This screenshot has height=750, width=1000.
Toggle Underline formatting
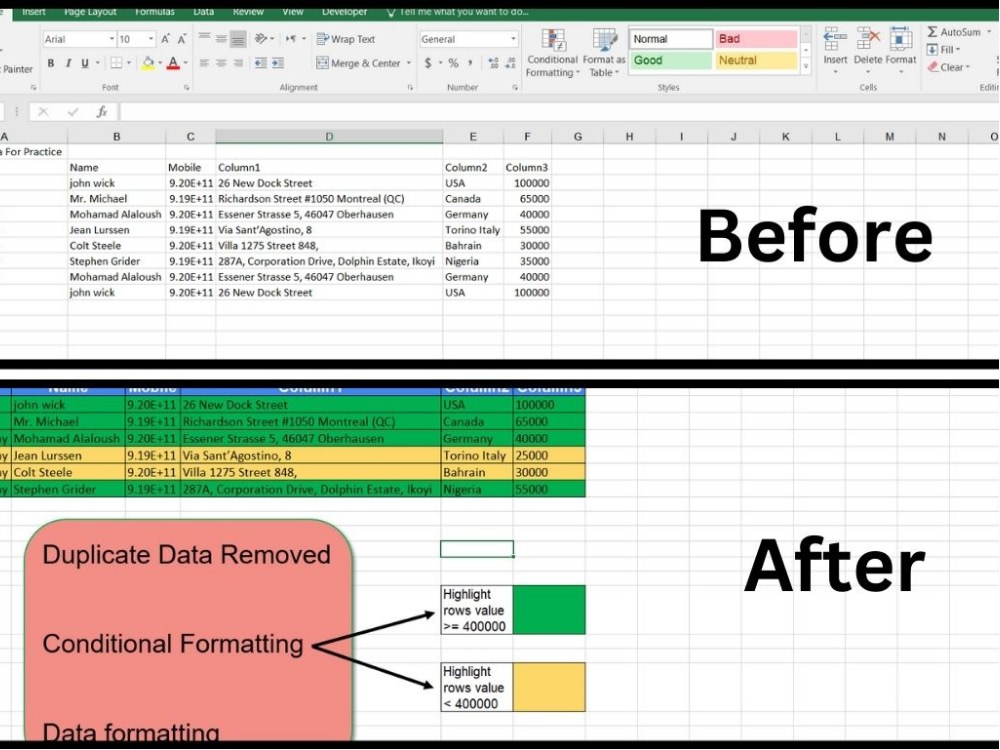[84, 63]
